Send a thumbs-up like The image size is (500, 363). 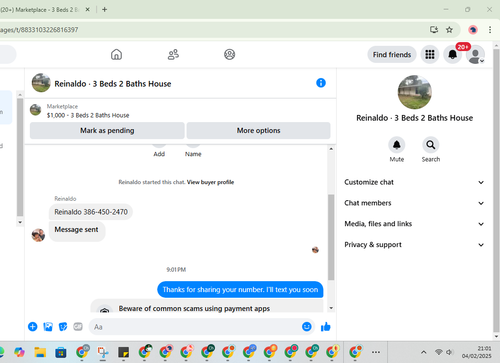coord(326,327)
